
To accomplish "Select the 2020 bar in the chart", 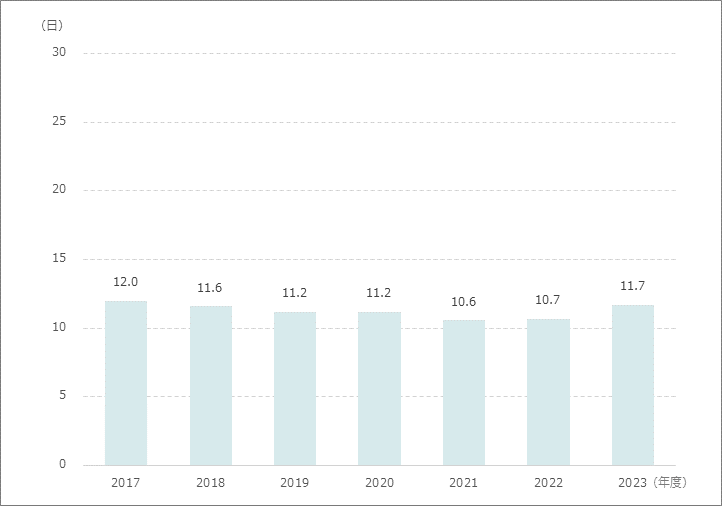I will point(379,388).
